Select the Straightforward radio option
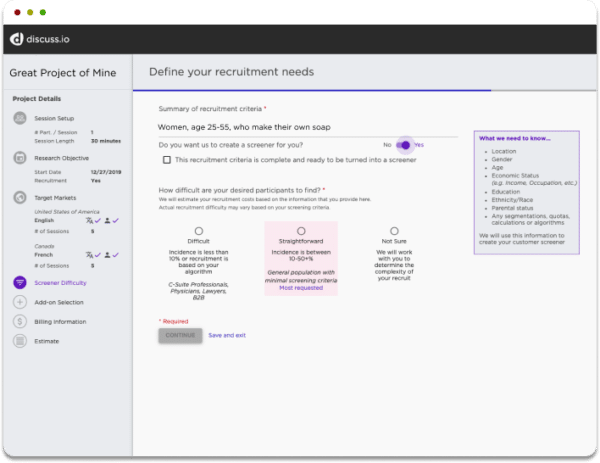600x463 pixels. coord(301,231)
